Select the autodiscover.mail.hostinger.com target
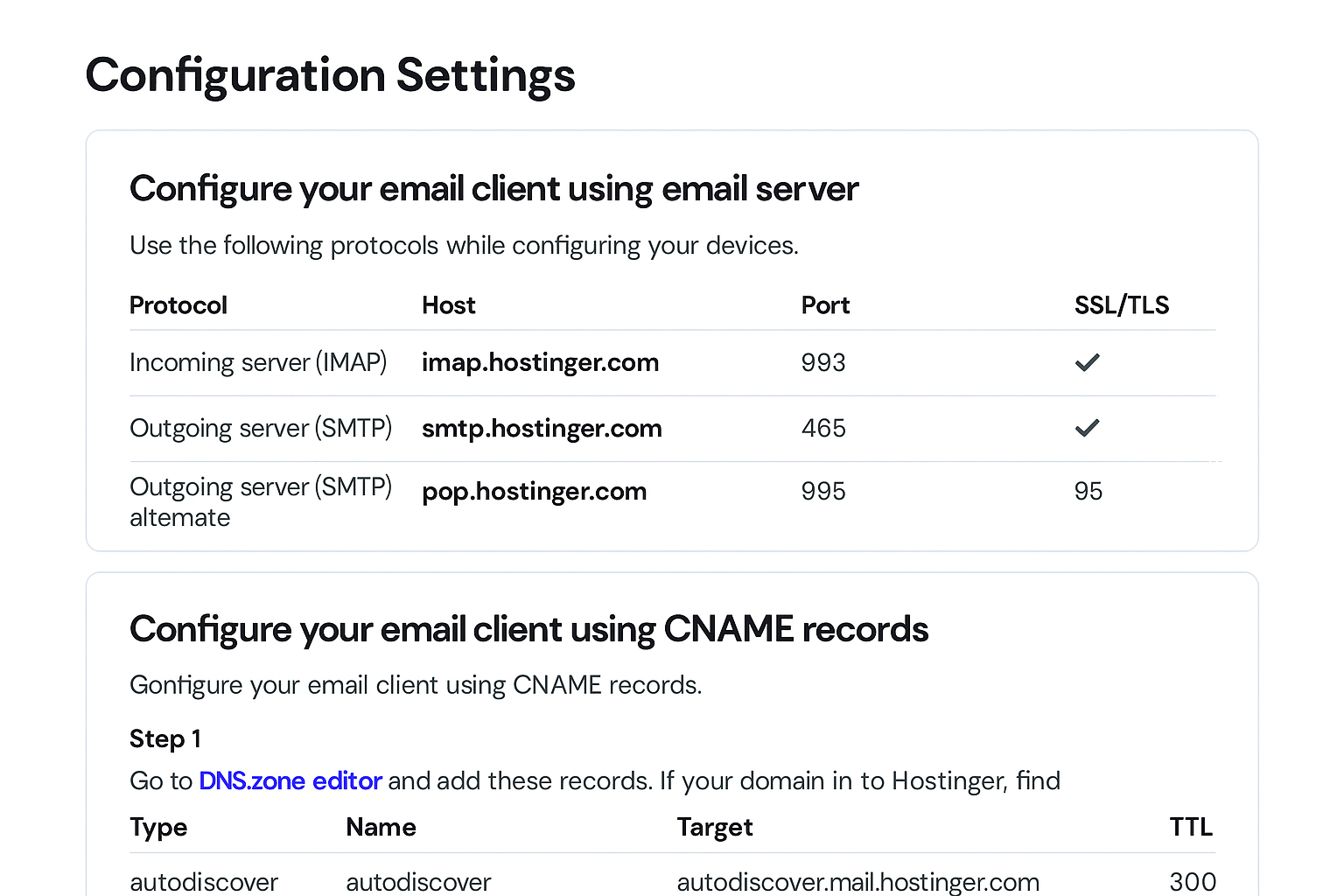Viewport: 1344px width, 896px height. click(858, 882)
